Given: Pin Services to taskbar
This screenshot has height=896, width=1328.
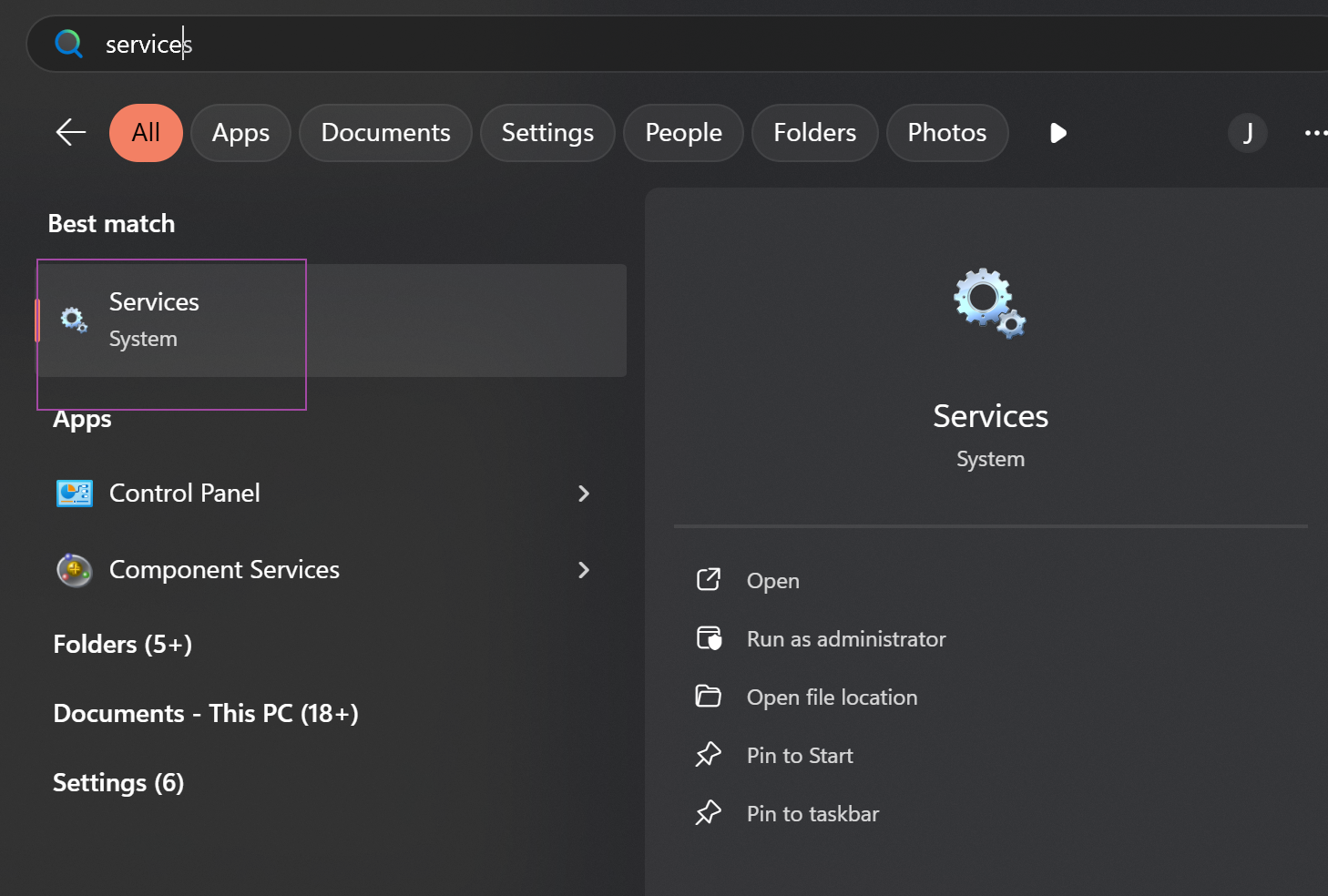Looking at the screenshot, I should click(x=812, y=814).
